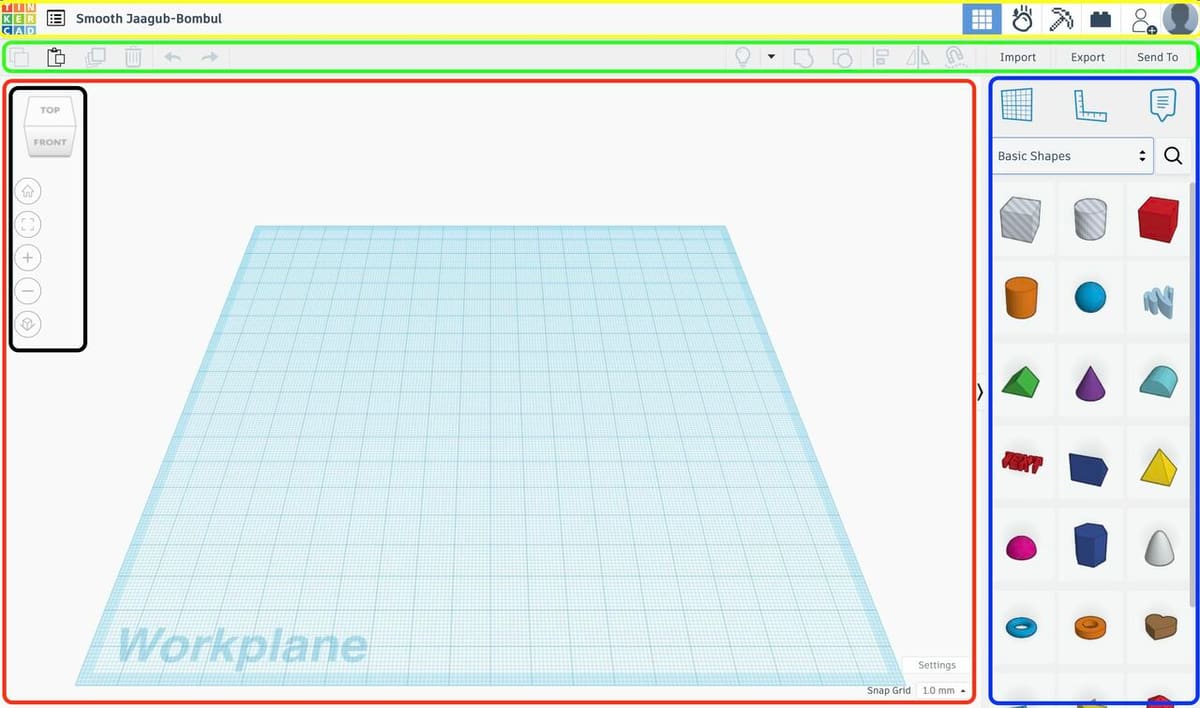The width and height of the screenshot is (1200, 708).
Task: Click the shape search magnifier icon
Action: tap(1174, 156)
